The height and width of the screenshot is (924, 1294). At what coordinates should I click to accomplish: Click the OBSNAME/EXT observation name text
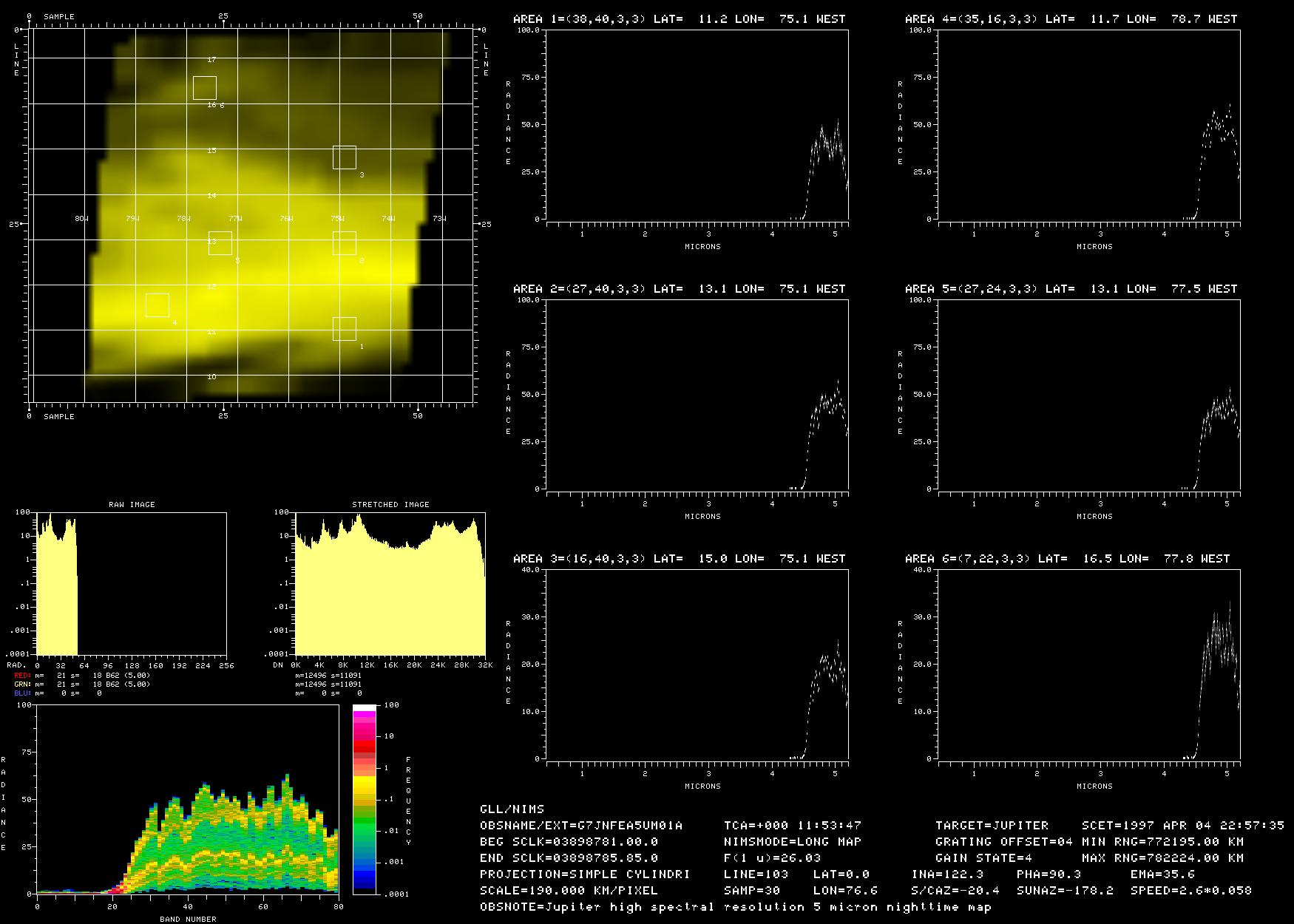coord(581,826)
